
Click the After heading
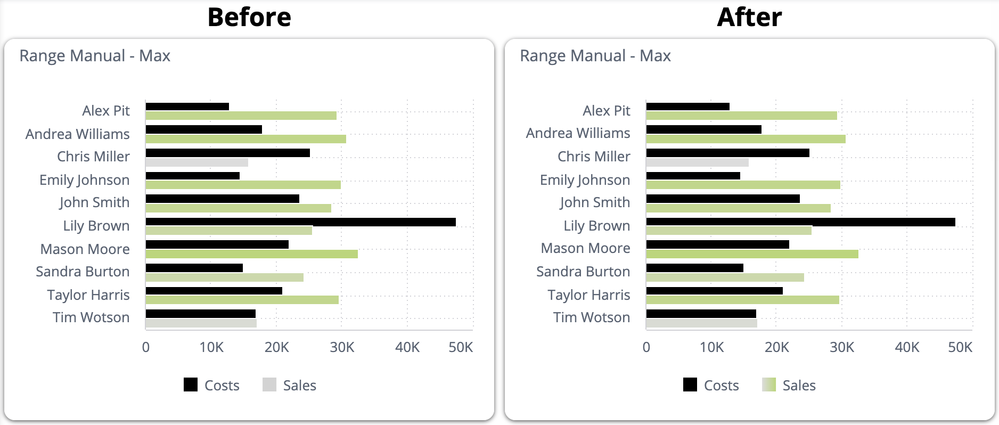click(749, 17)
